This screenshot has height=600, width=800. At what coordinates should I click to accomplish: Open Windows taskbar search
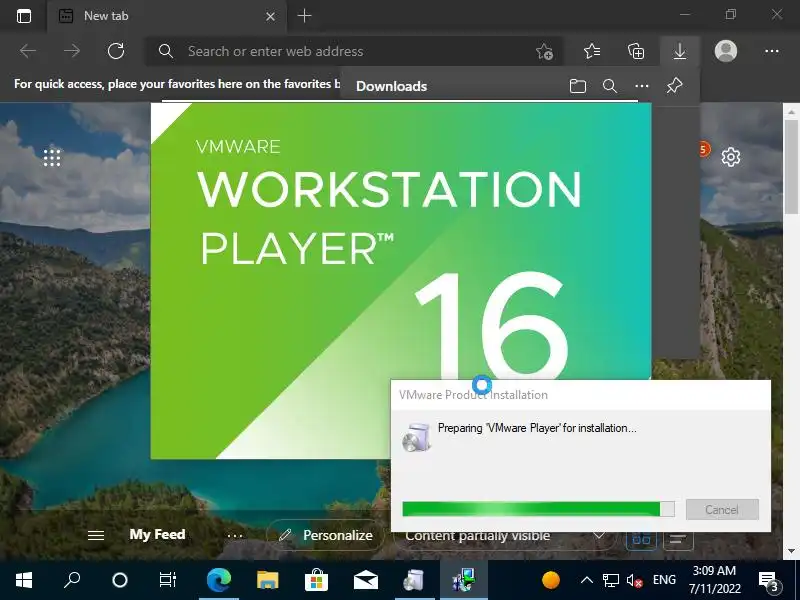tap(71, 580)
